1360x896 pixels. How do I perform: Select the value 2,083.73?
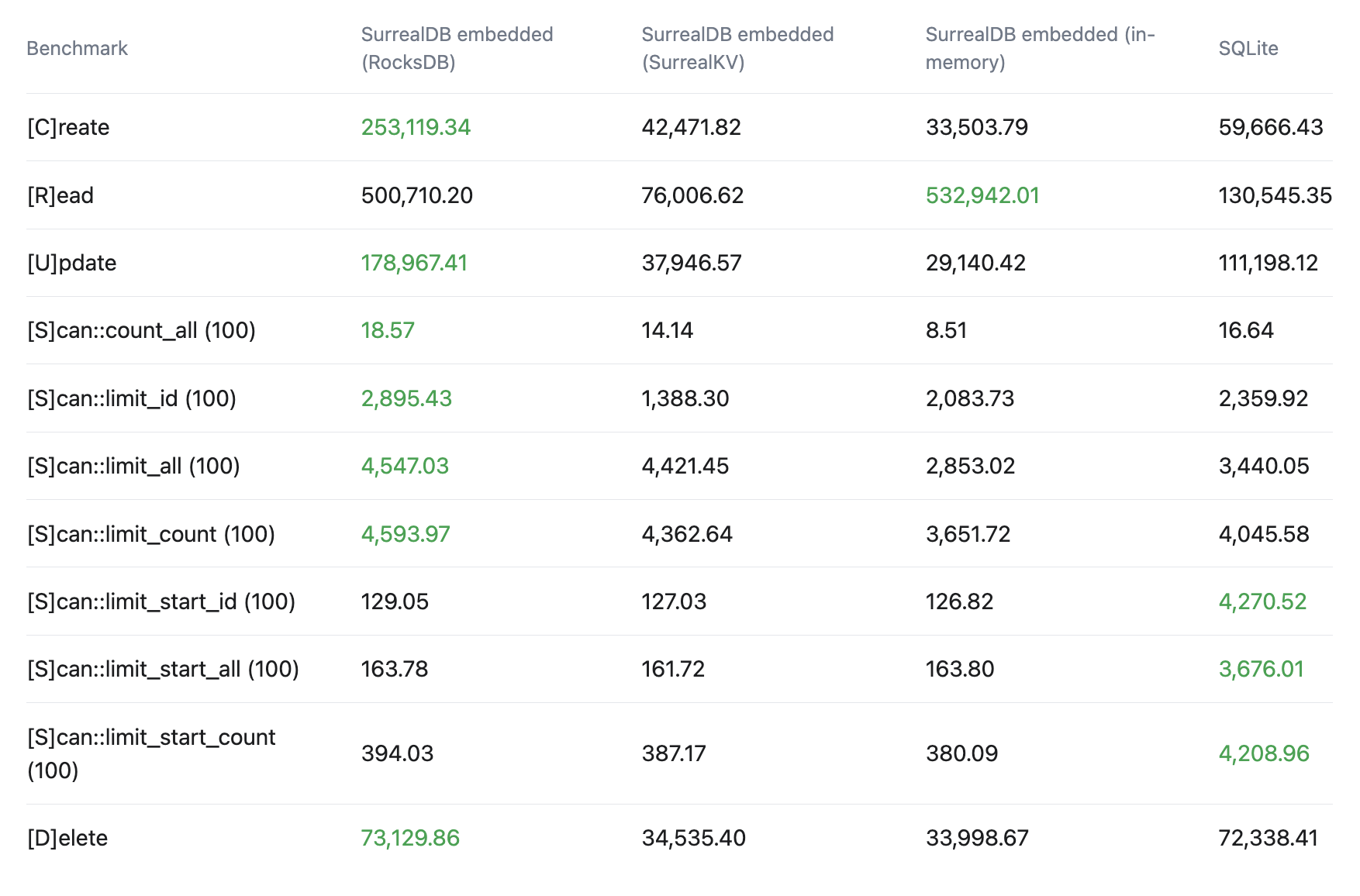coord(970,398)
